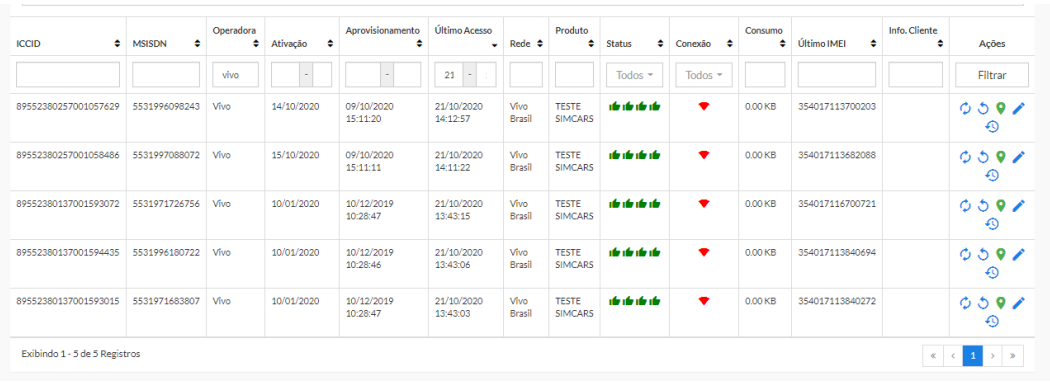
Task: Open history icon for MSISDN 5531996098243 row
Action: pyautogui.click(x=992, y=127)
